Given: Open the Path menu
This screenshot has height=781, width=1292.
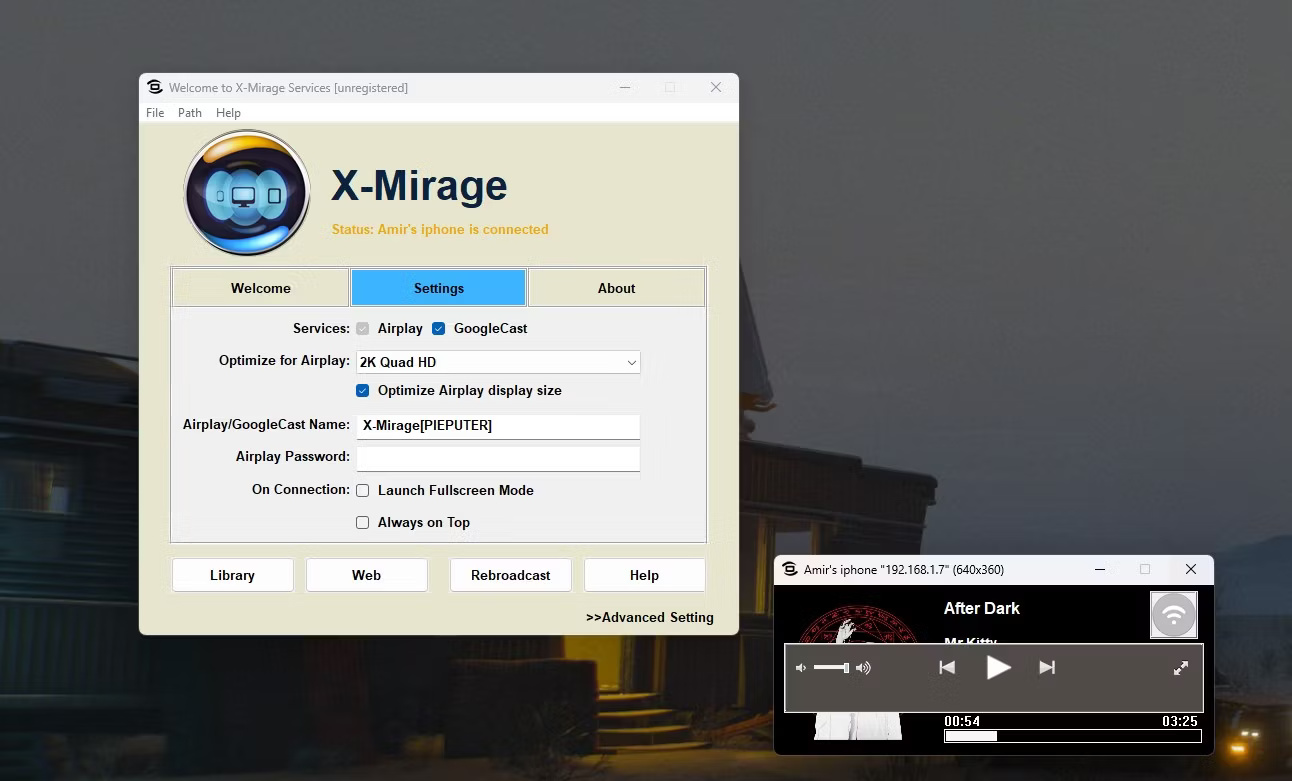Looking at the screenshot, I should [x=189, y=112].
